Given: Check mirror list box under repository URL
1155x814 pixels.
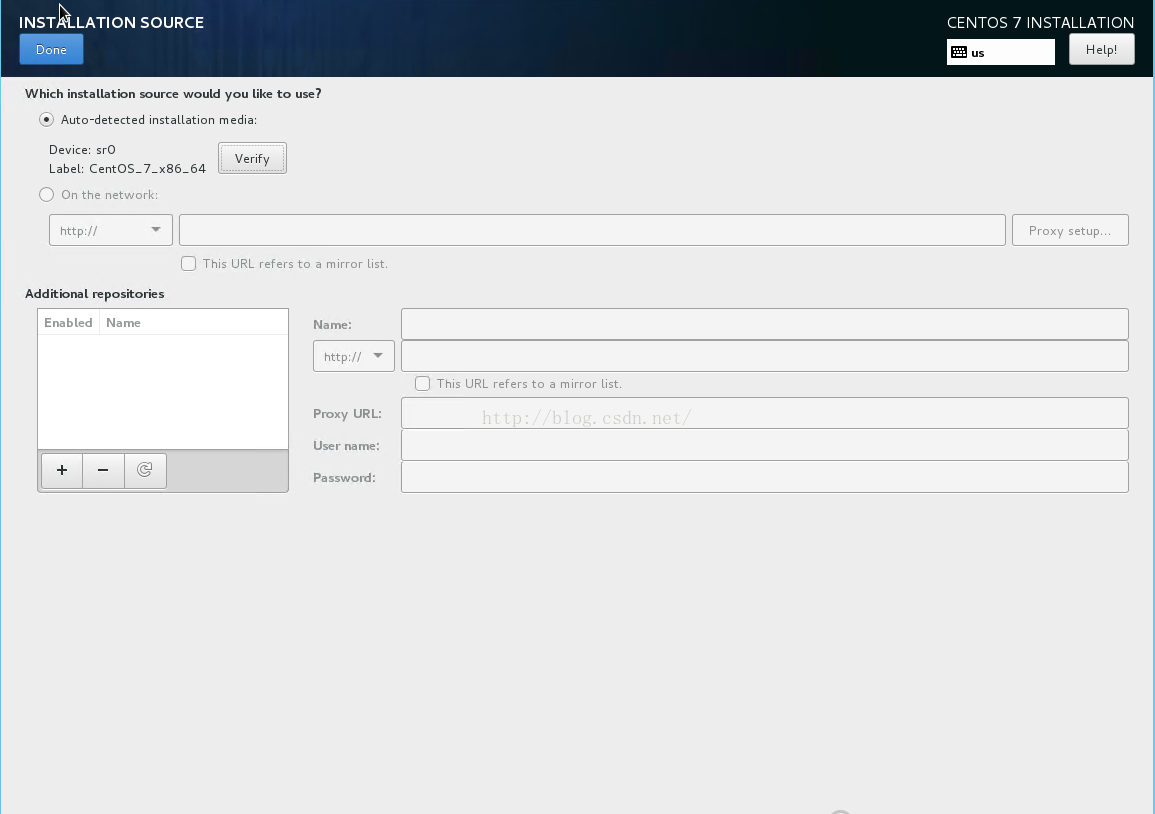Looking at the screenshot, I should (422, 384).
